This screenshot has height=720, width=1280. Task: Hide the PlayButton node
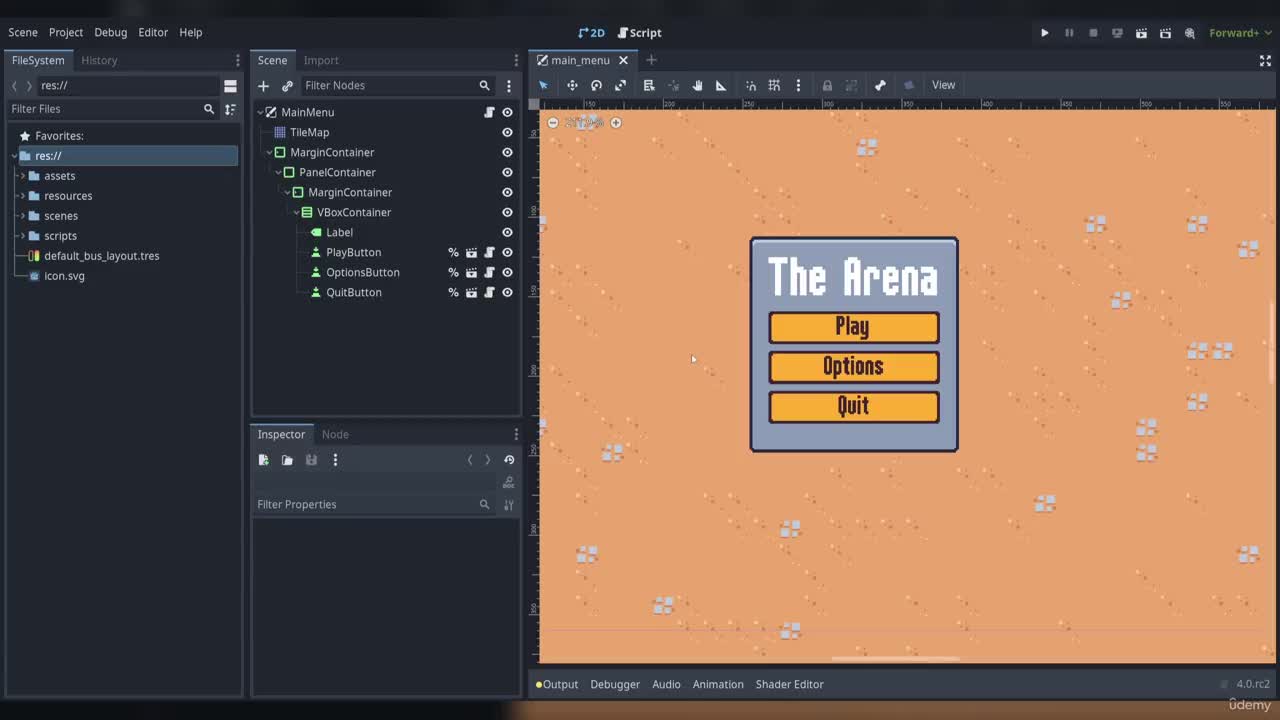tap(507, 252)
